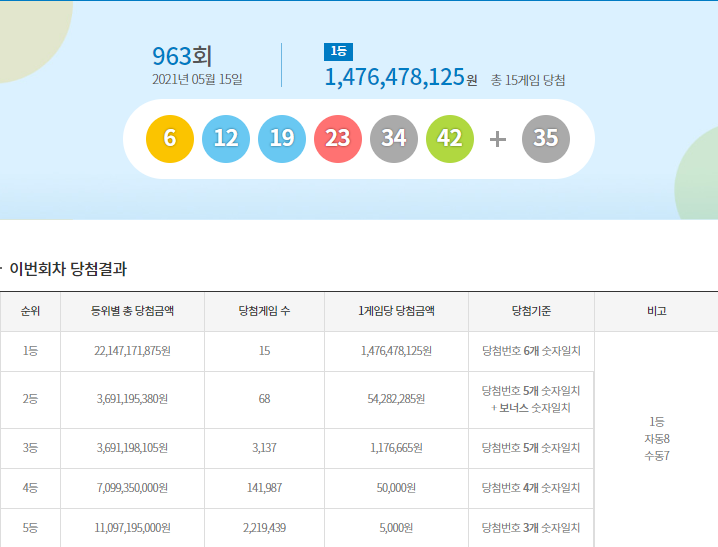Click the per-game prize 5,000원 cell
Screen dimensions: 718x547
coord(397,528)
